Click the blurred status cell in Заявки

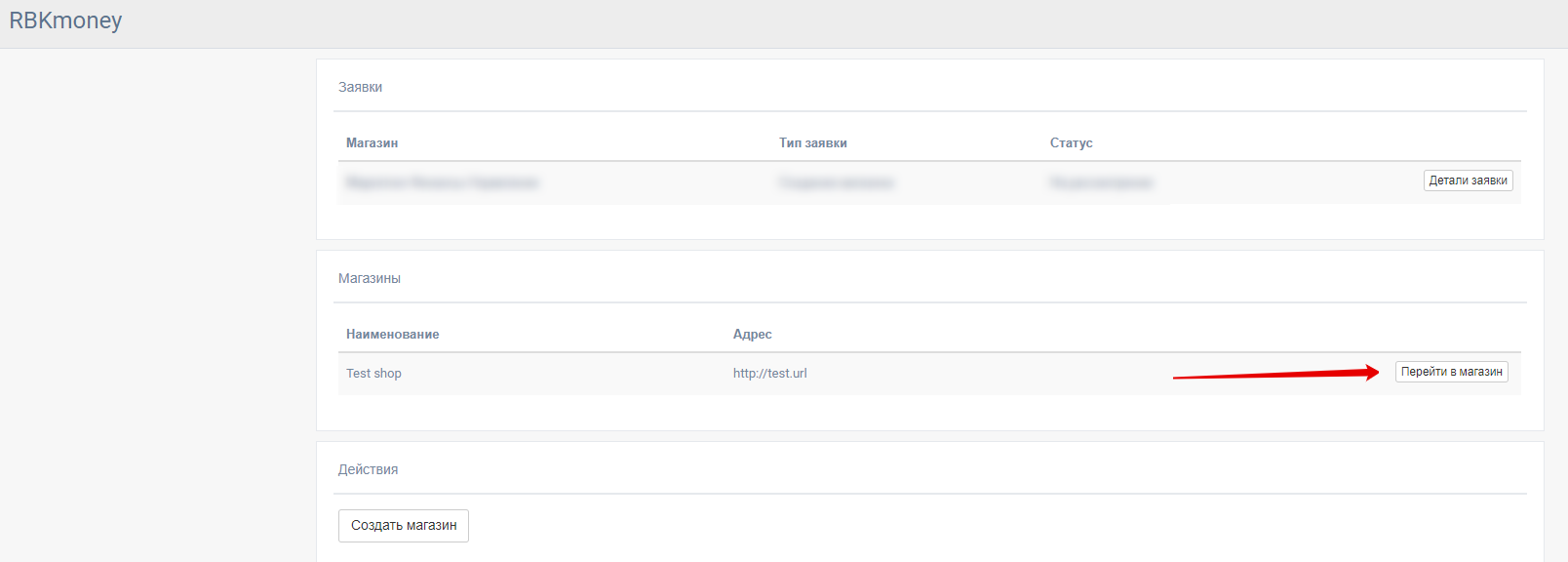tap(1101, 182)
